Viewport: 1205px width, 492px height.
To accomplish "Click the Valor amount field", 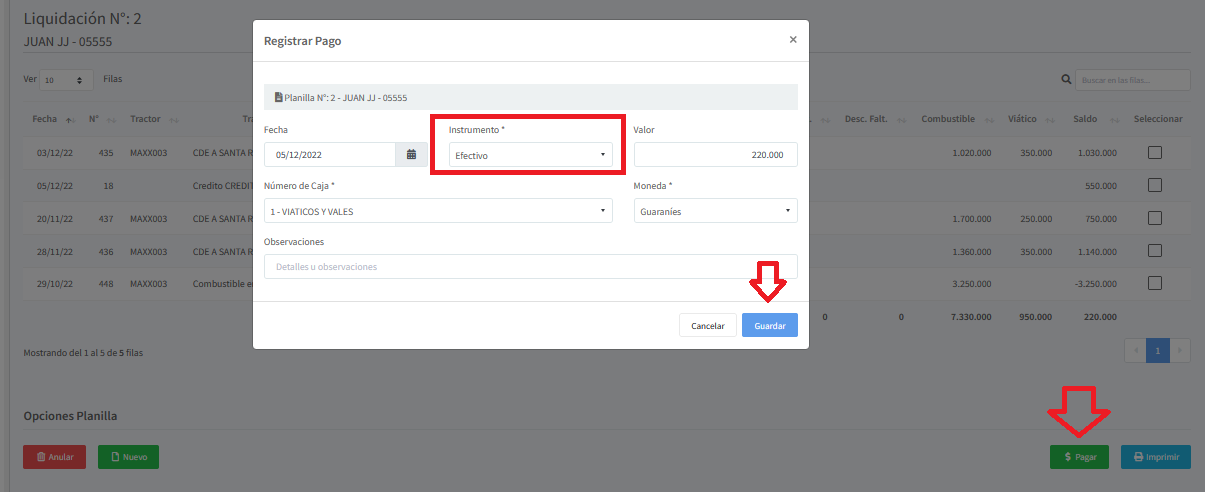I will [x=715, y=155].
